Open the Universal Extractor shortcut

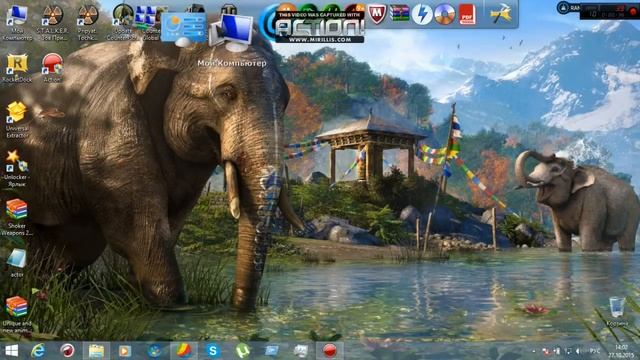[x=17, y=119]
